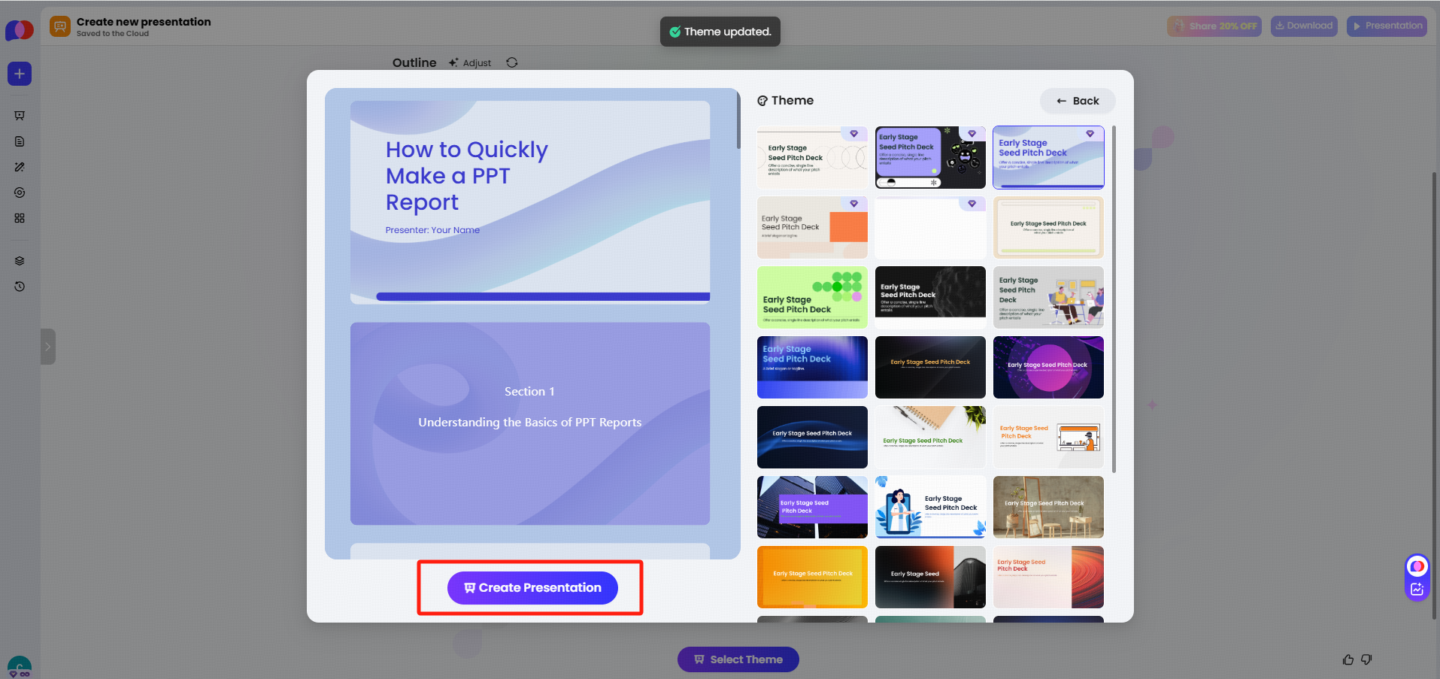Select the white theme with orange title
The width and height of the screenshot is (1440, 679).
[1048, 437]
